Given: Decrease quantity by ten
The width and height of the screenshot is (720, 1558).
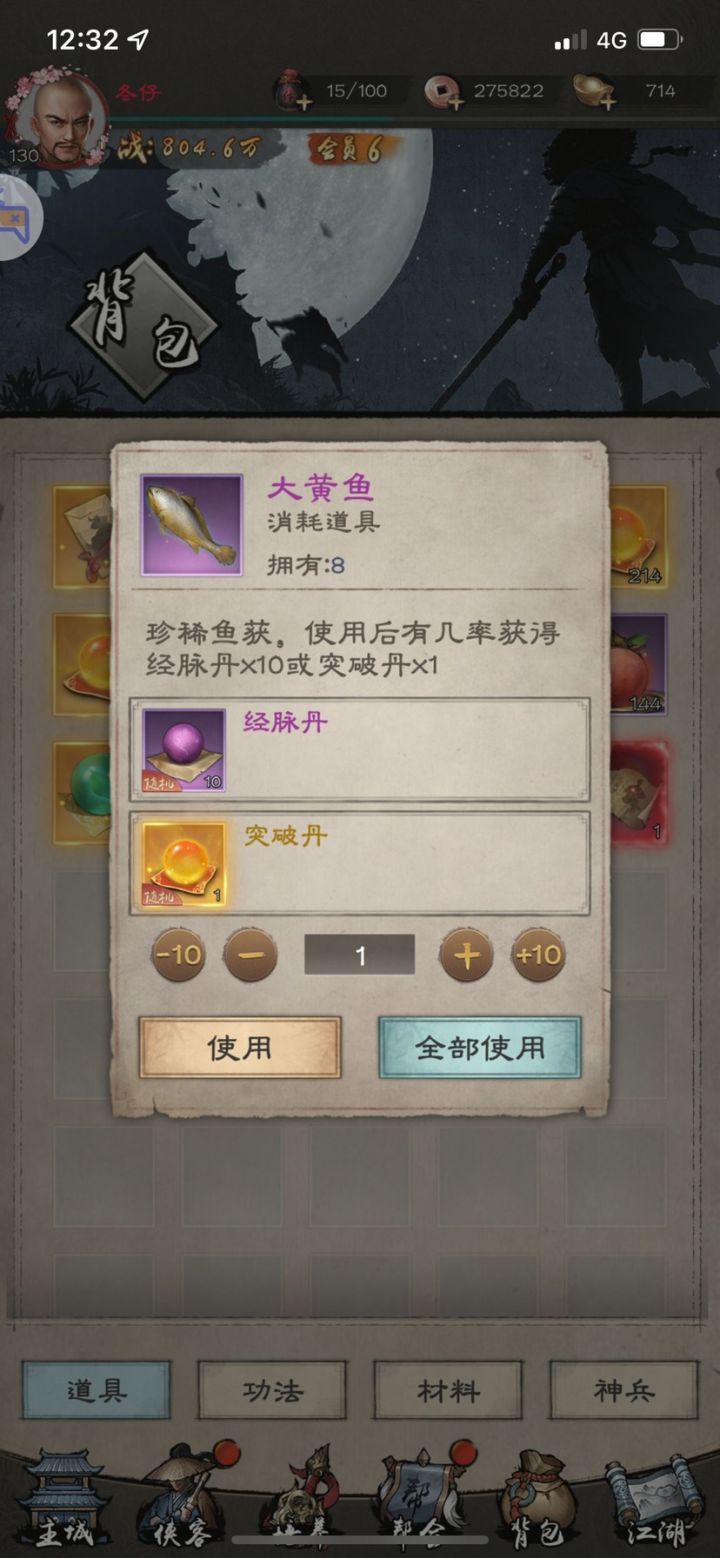Looking at the screenshot, I should click(x=178, y=955).
